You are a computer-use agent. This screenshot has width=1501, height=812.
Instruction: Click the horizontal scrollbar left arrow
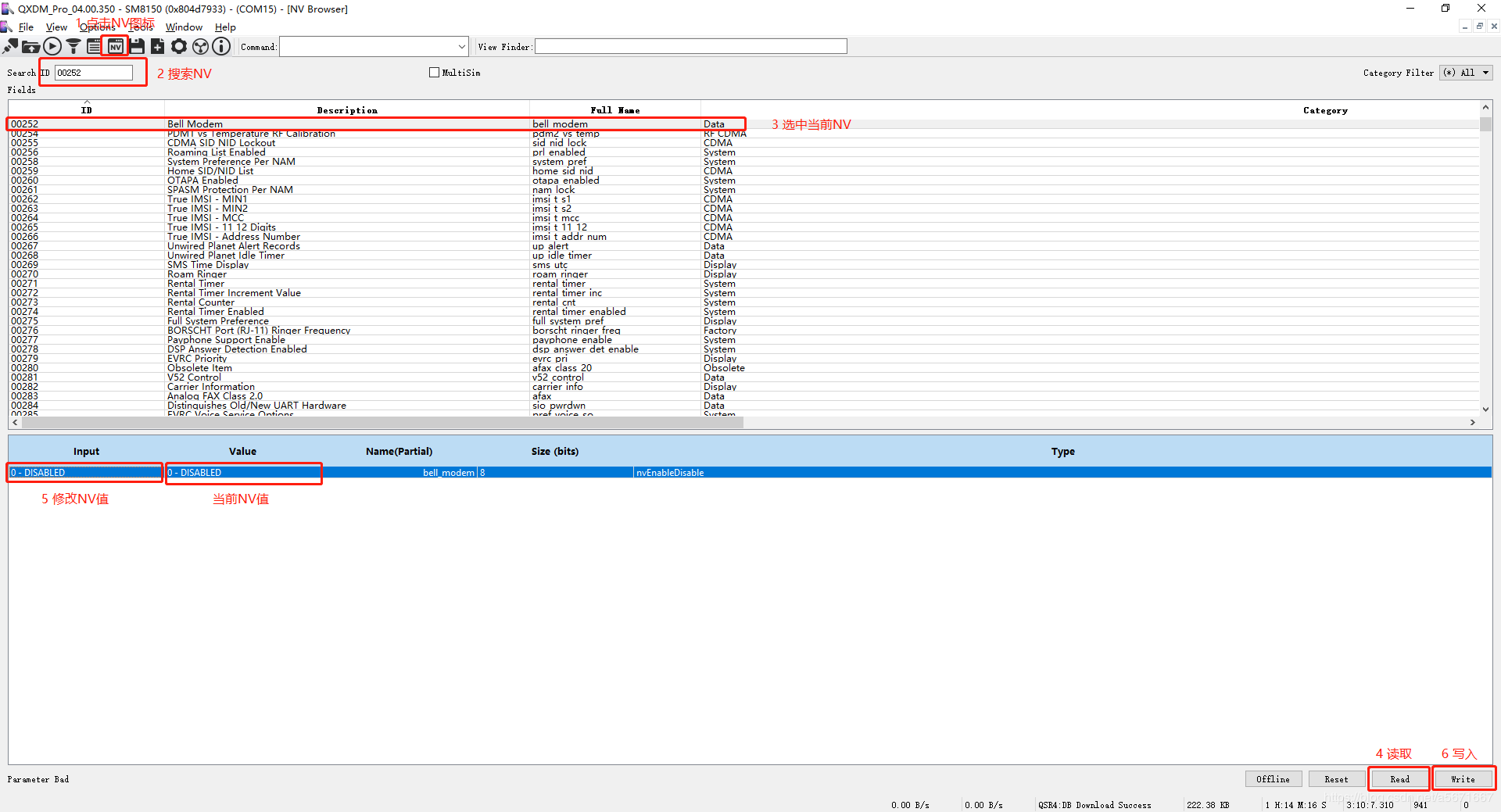15,422
